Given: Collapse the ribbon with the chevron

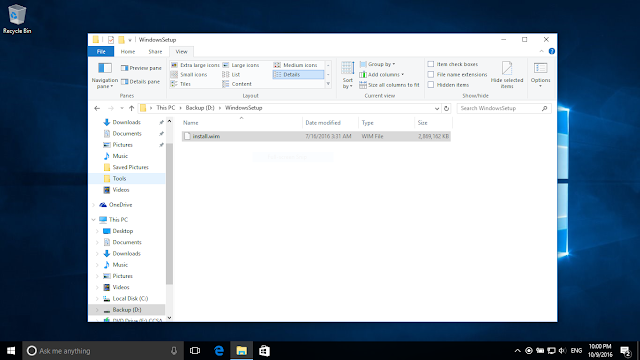Looking at the screenshot, I should point(541,51).
